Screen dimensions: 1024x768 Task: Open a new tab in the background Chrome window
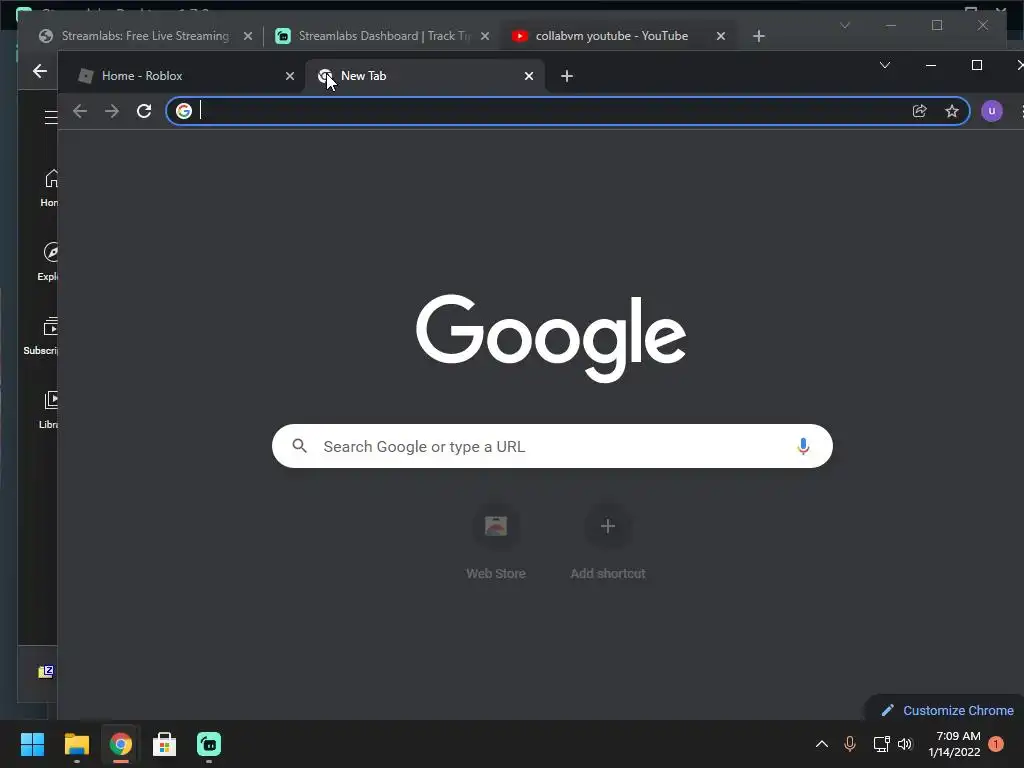[x=758, y=36]
